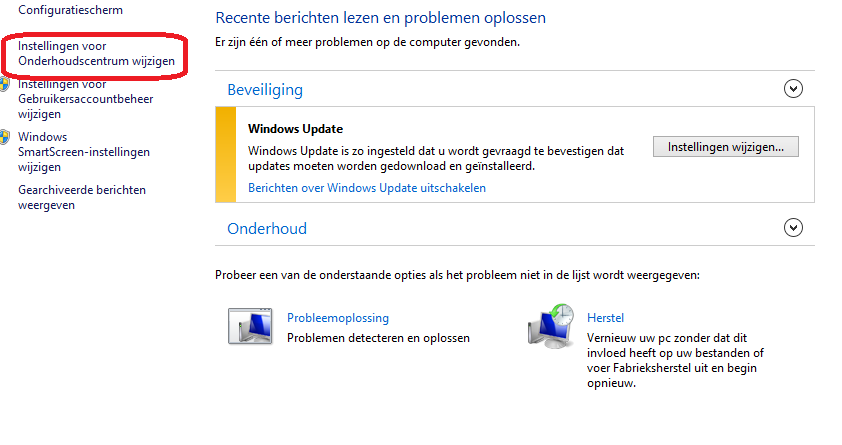Click the yellow Windows Update warning bar
Viewport: 842px width, 445px height.
coord(226,155)
